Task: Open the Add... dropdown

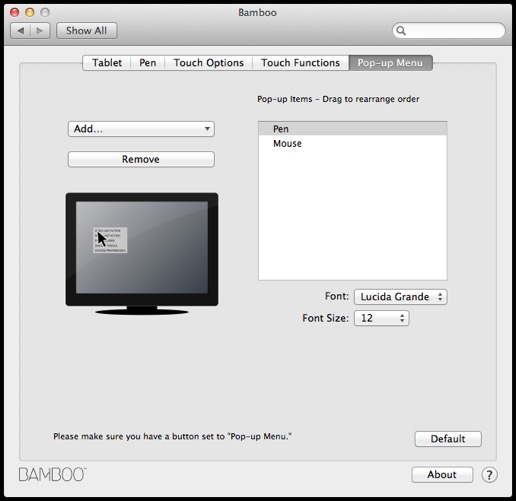Action: pyautogui.click(x=141, y=129)
